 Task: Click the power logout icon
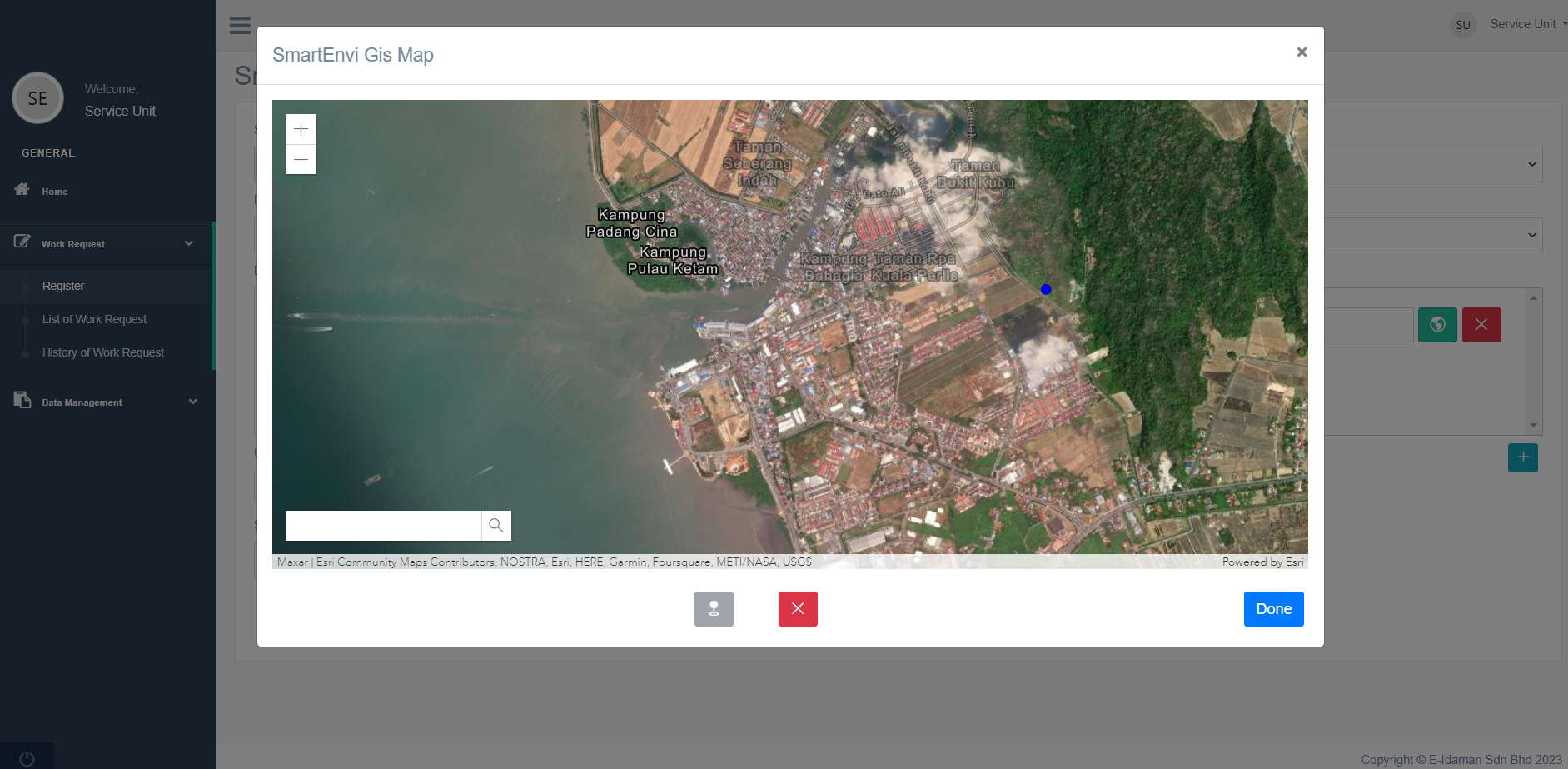27,758
